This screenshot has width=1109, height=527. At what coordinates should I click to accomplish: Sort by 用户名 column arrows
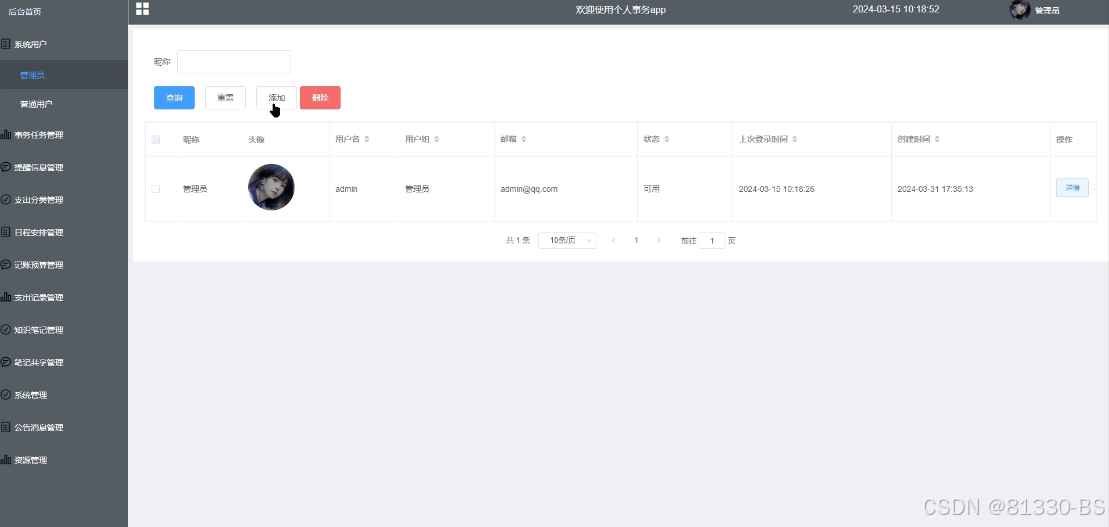pos(366,139)
